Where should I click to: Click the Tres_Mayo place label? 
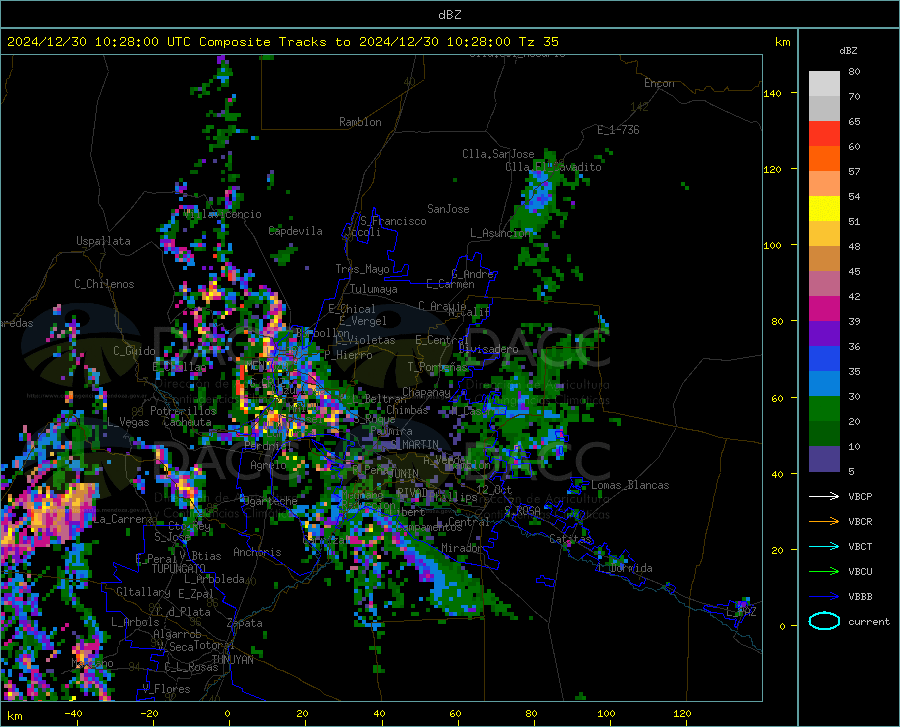tap(362, 269)
